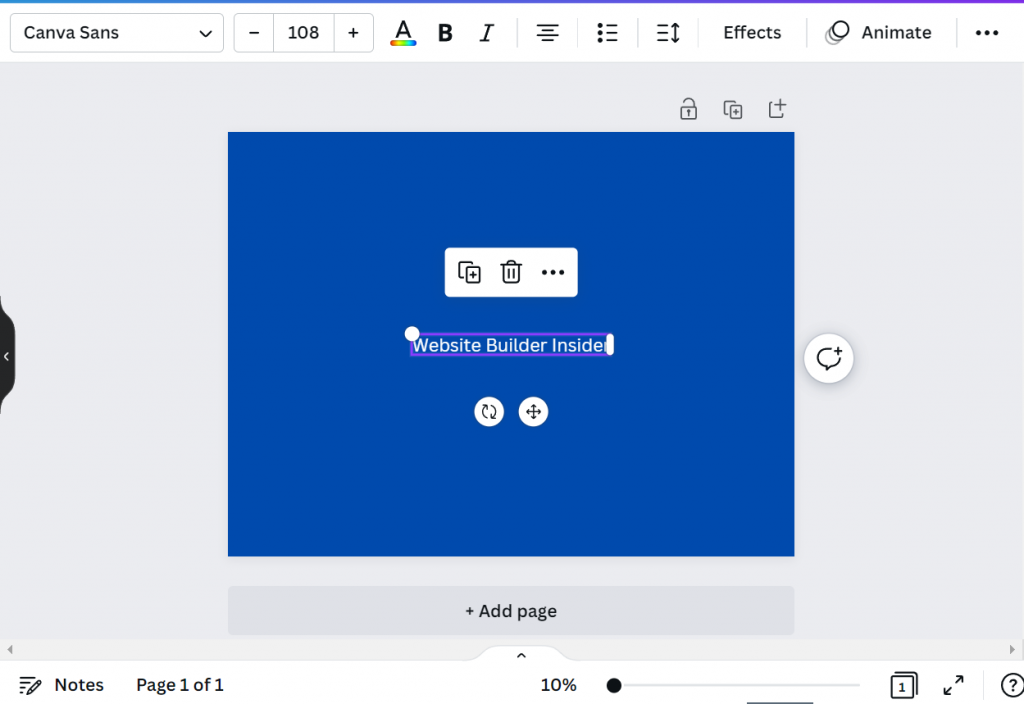Open the Canva Sans font dropdown
This screenshot has height=704, width=1024.
[x=116, y=32]
